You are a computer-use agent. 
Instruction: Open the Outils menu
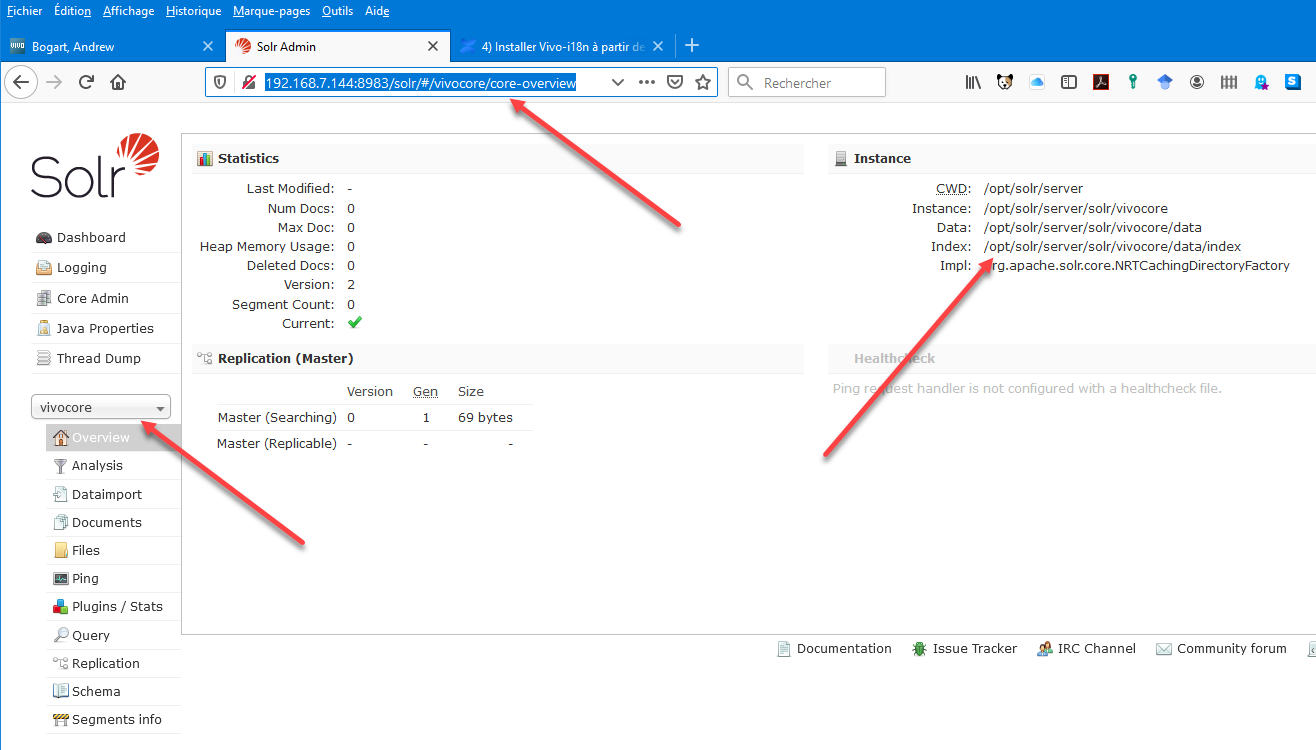point(337,11)
